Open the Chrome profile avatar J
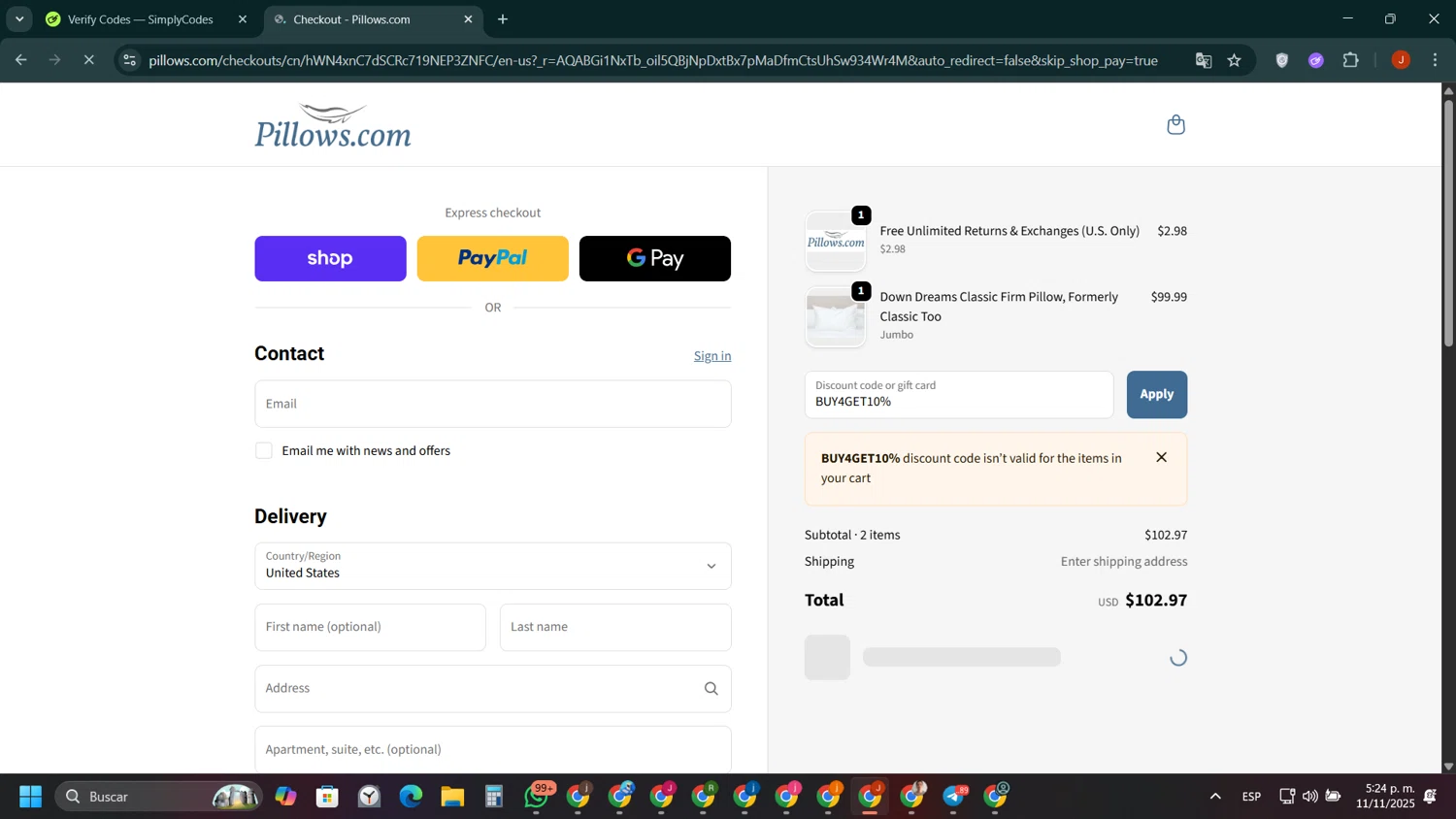Viewport: 1456px width, 819px height. point(1401,60)
